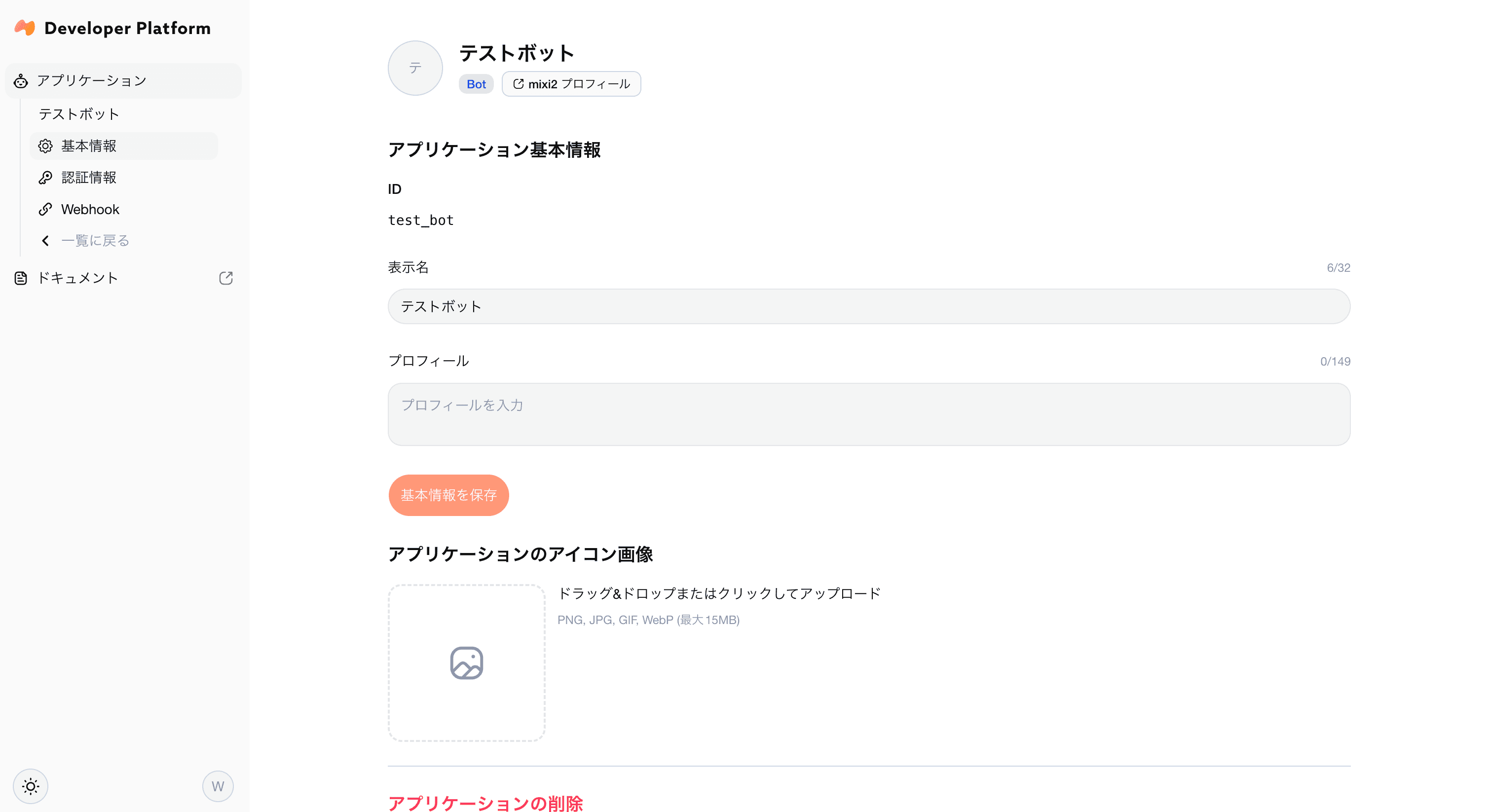The height and width of the screenshot is (812, 1489).
Task: Open the mixi2 プロフィール page
Action: tap(570, 84)
